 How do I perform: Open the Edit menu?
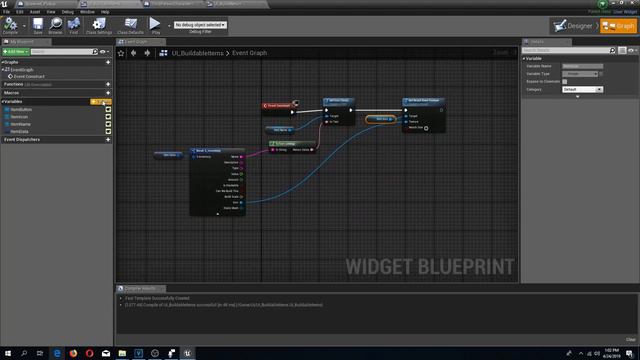20,12
